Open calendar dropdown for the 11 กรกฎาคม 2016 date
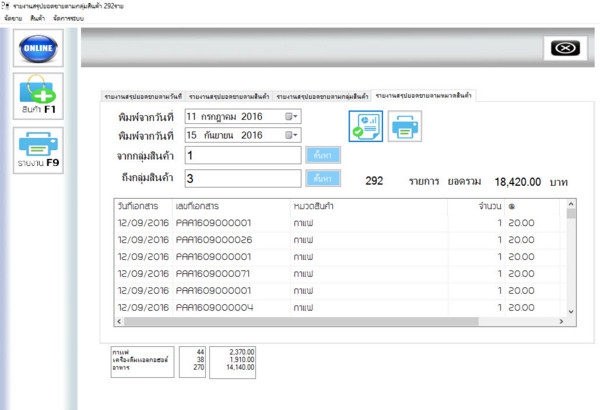The image size is (600, 410). click(x=292, y=116)
